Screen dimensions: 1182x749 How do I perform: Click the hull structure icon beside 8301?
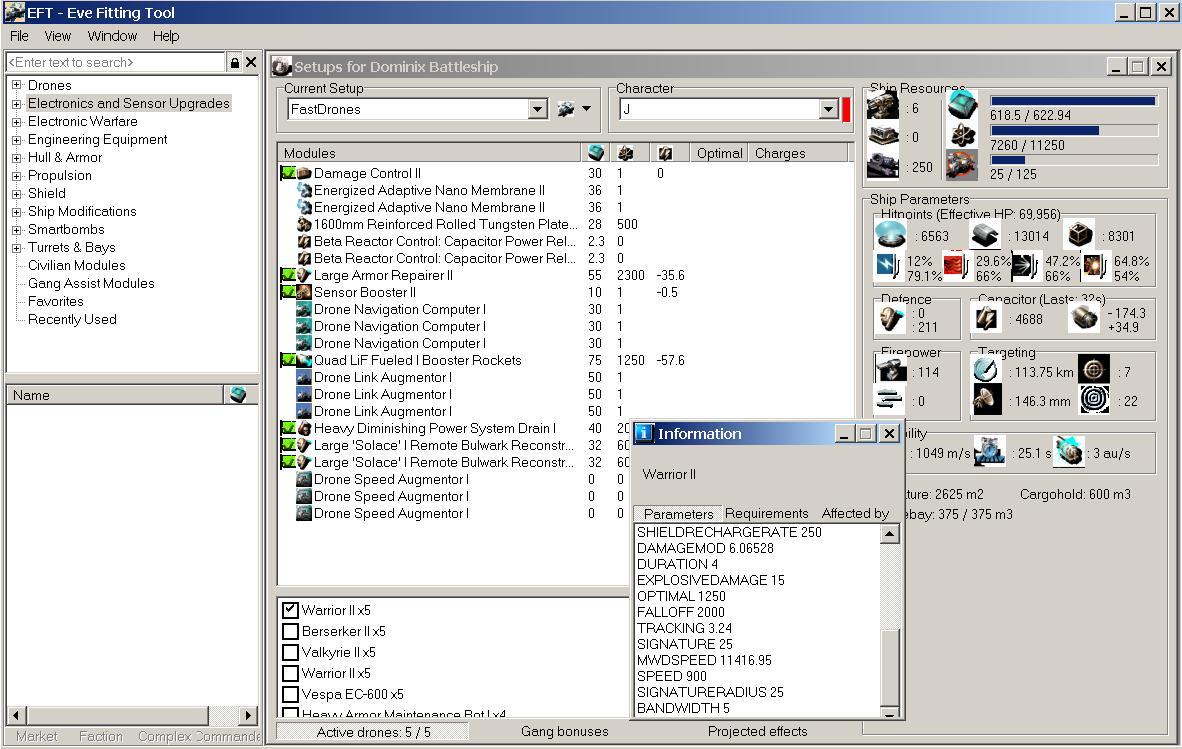(x=1079, y=235)
